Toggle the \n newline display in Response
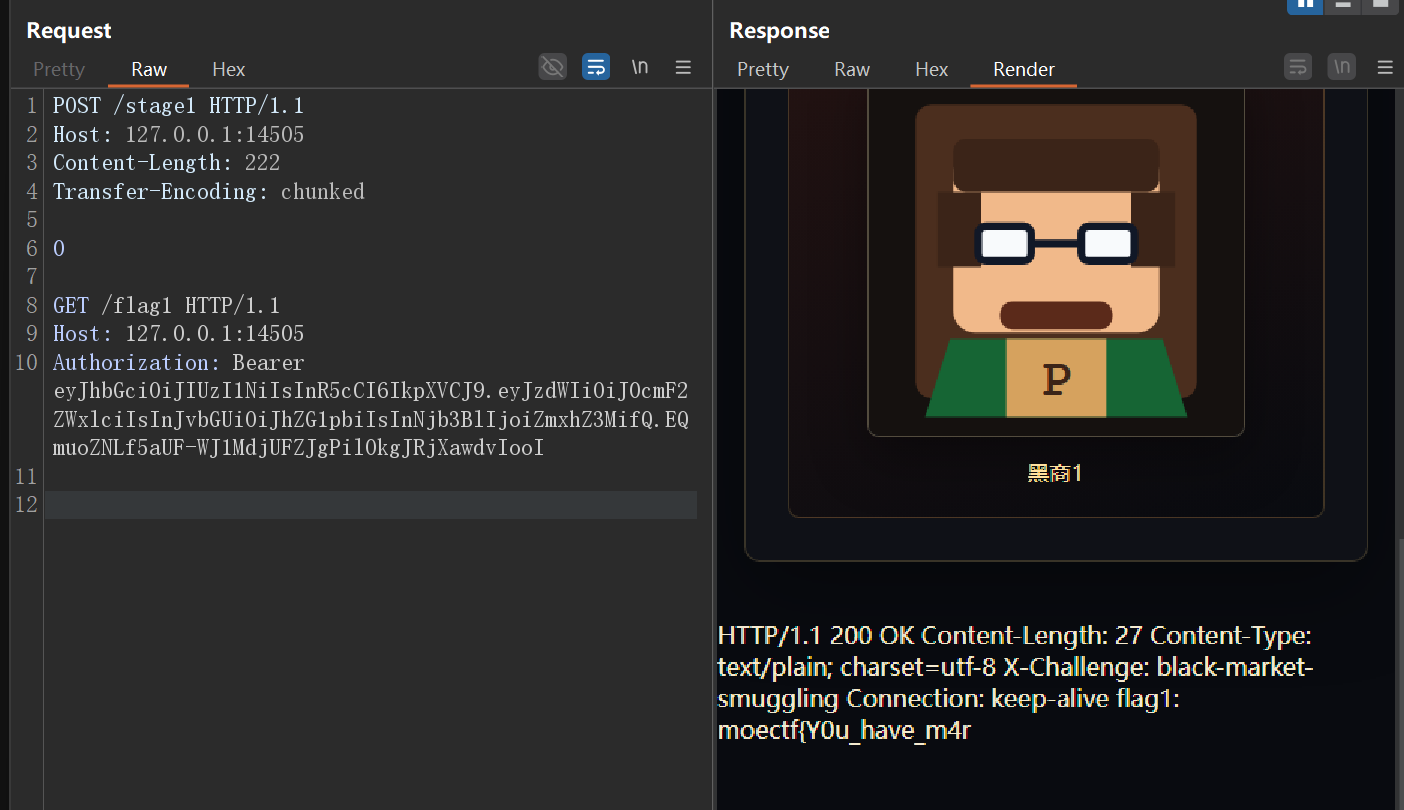Viewport: 1404px width, 810px height. (x=1342, y=67)
